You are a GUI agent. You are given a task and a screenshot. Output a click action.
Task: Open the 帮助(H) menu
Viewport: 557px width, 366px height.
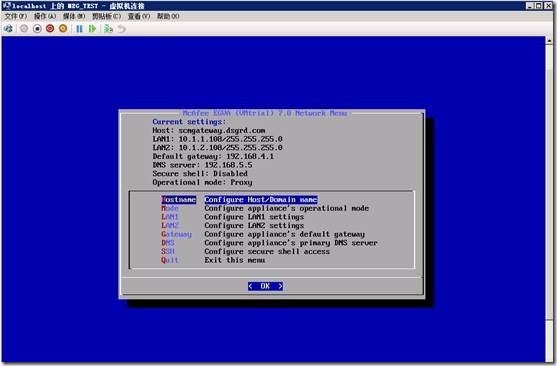168,16
